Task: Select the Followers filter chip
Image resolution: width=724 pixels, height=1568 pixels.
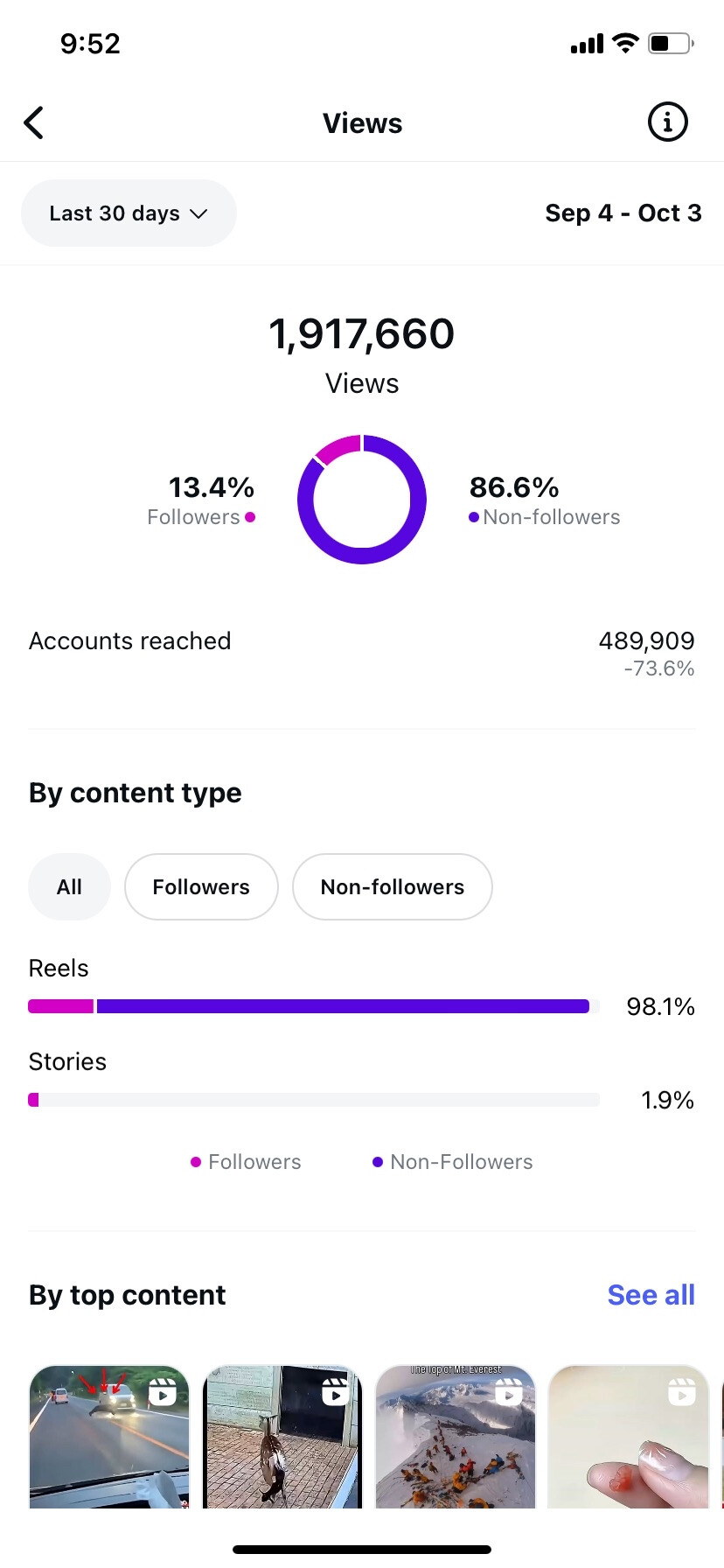Action: click(x=201, y=887)
